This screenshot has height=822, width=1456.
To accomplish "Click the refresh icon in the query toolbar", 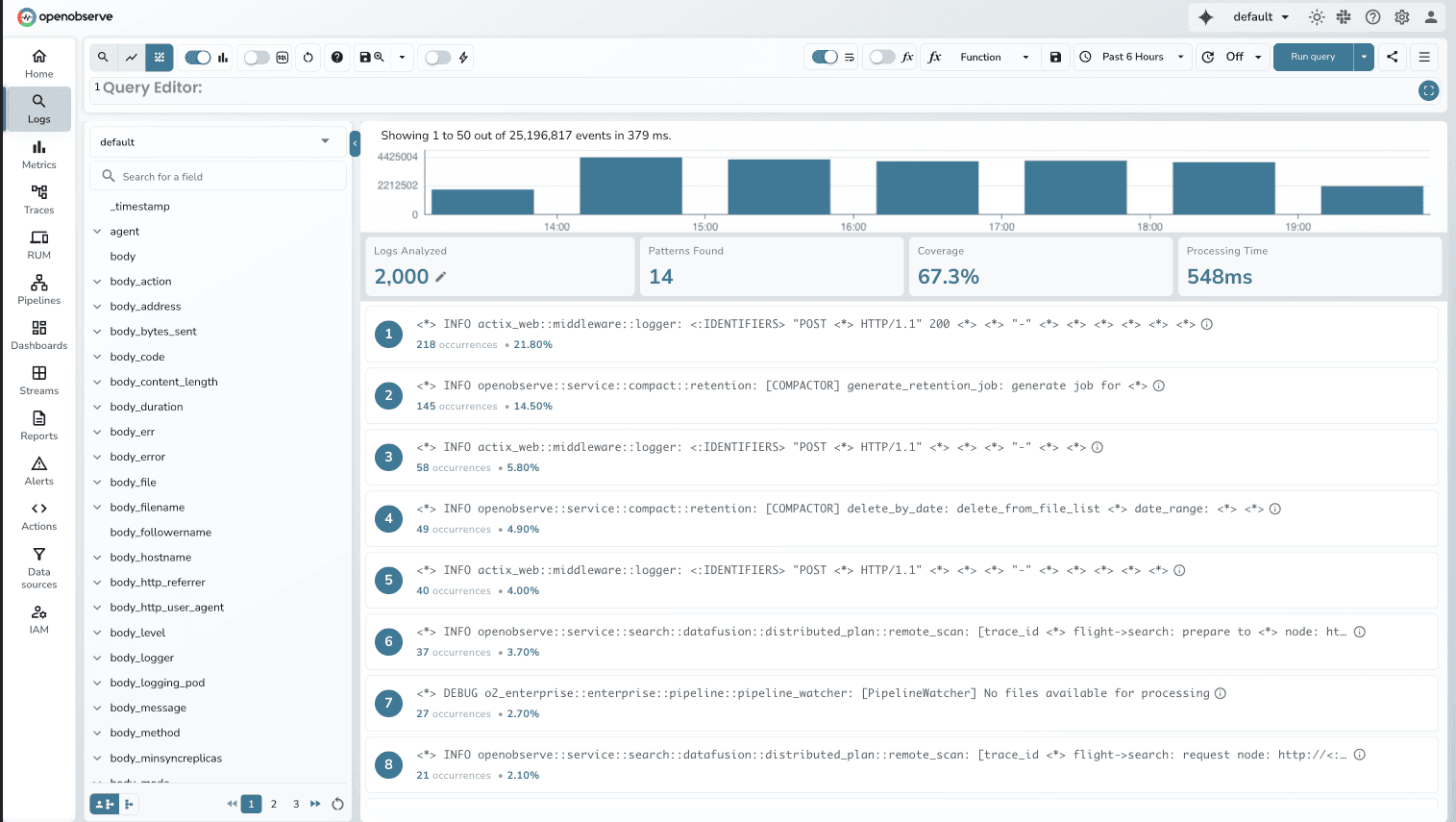I will [x=308, y=58].
